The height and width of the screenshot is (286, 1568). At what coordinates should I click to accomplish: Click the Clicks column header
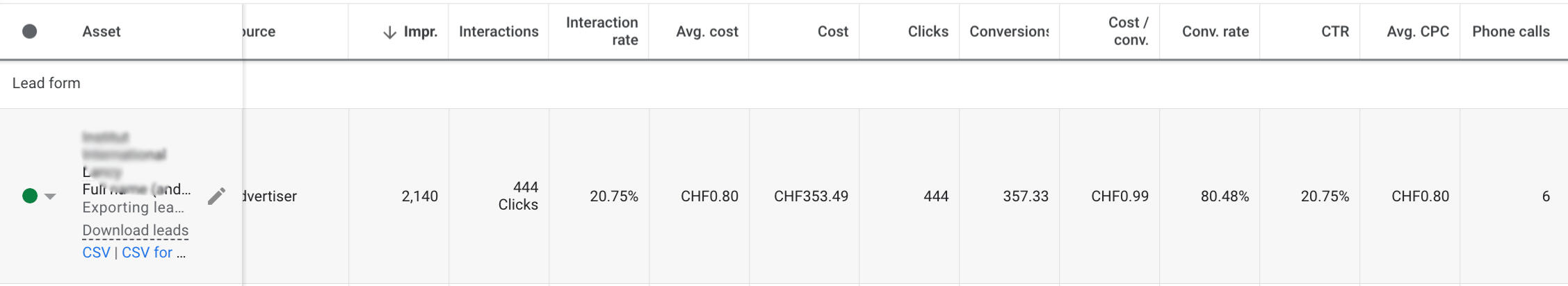tap(928, 32)
